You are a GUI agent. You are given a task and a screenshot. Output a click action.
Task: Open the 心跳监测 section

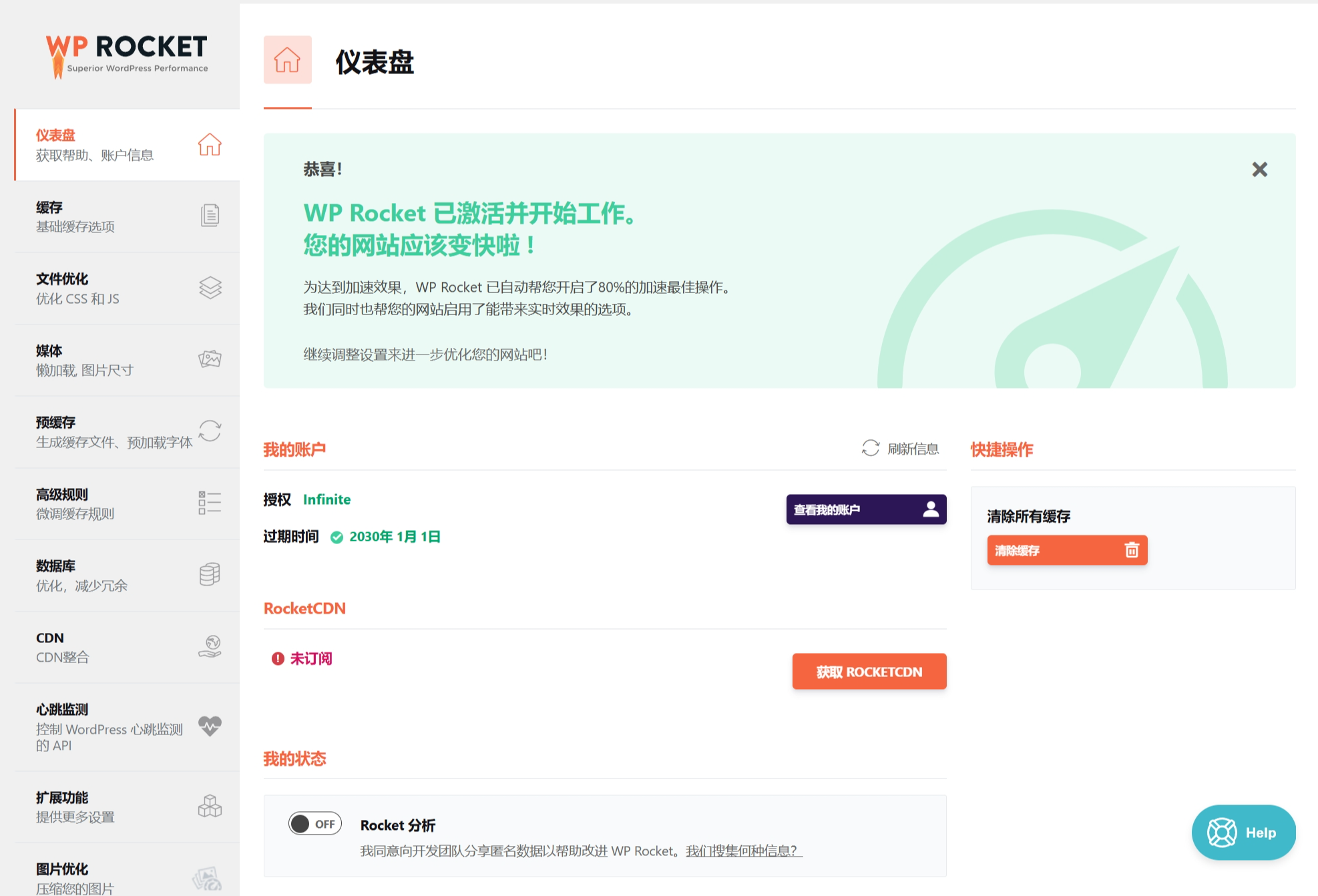(x=127, y=727)
